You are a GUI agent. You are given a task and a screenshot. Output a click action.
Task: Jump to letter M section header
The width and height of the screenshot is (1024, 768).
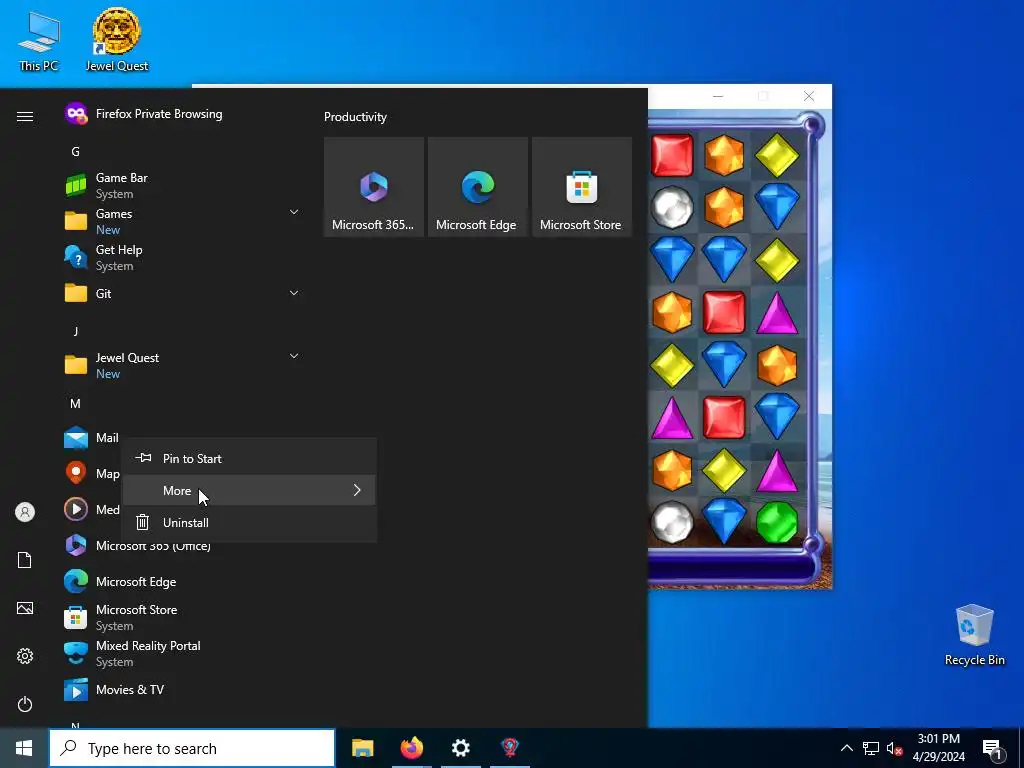[75, 404]
